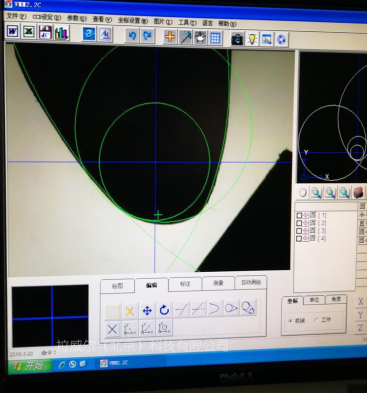Open the 工具 menu
This screenshot has height=394, width=367.
point(187,22)
